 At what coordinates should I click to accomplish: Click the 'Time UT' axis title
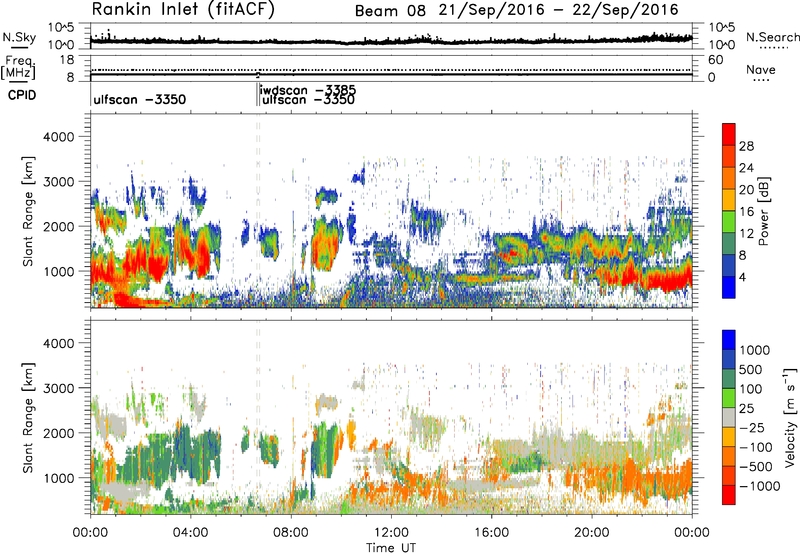point(391,548)
